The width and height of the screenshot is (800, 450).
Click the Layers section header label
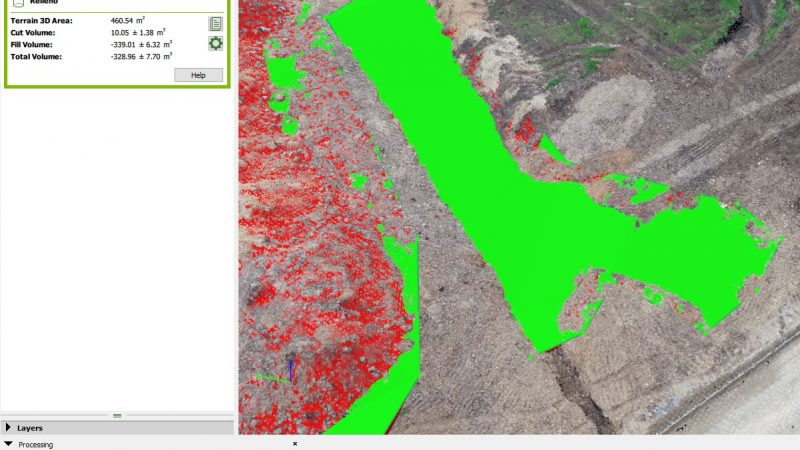click(x=30, y=428)
